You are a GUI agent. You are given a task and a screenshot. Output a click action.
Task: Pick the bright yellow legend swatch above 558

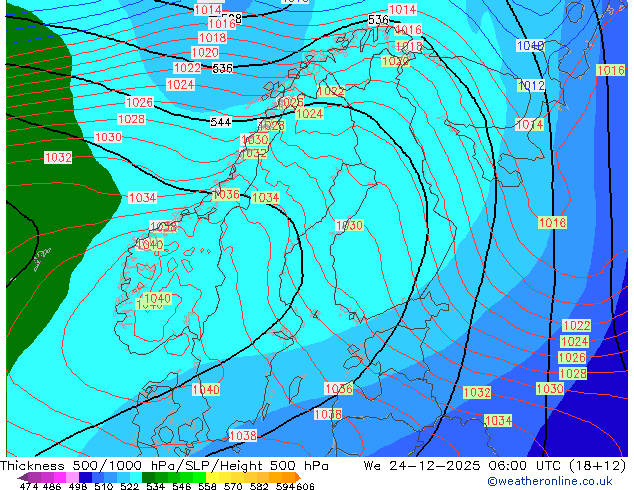click(212, 477)
